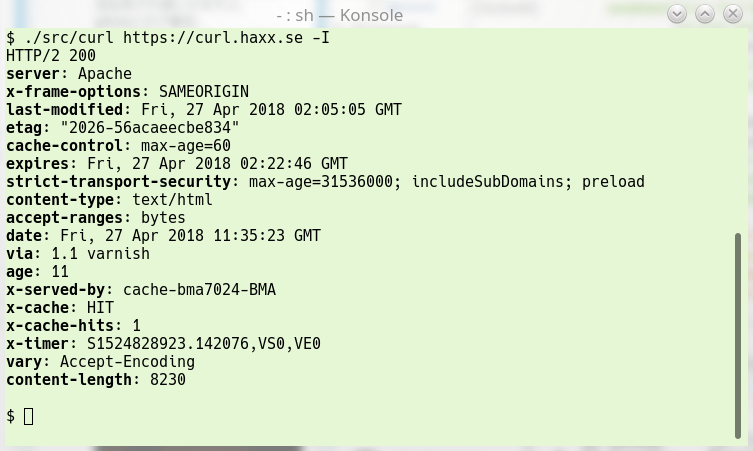Click the HTTP/2 200 status line
Viewport: 753px width, 451px height.
(51, 56)
